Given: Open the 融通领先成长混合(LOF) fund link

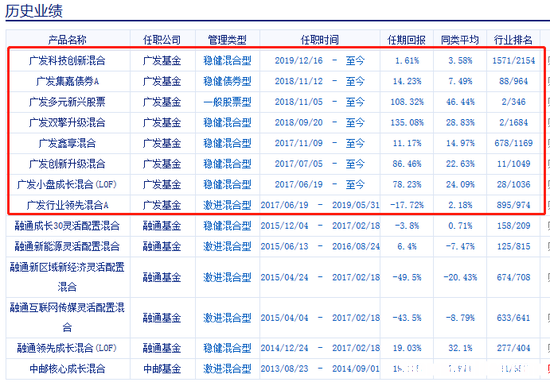Looking at the screenshot, I should pos(67,348).
